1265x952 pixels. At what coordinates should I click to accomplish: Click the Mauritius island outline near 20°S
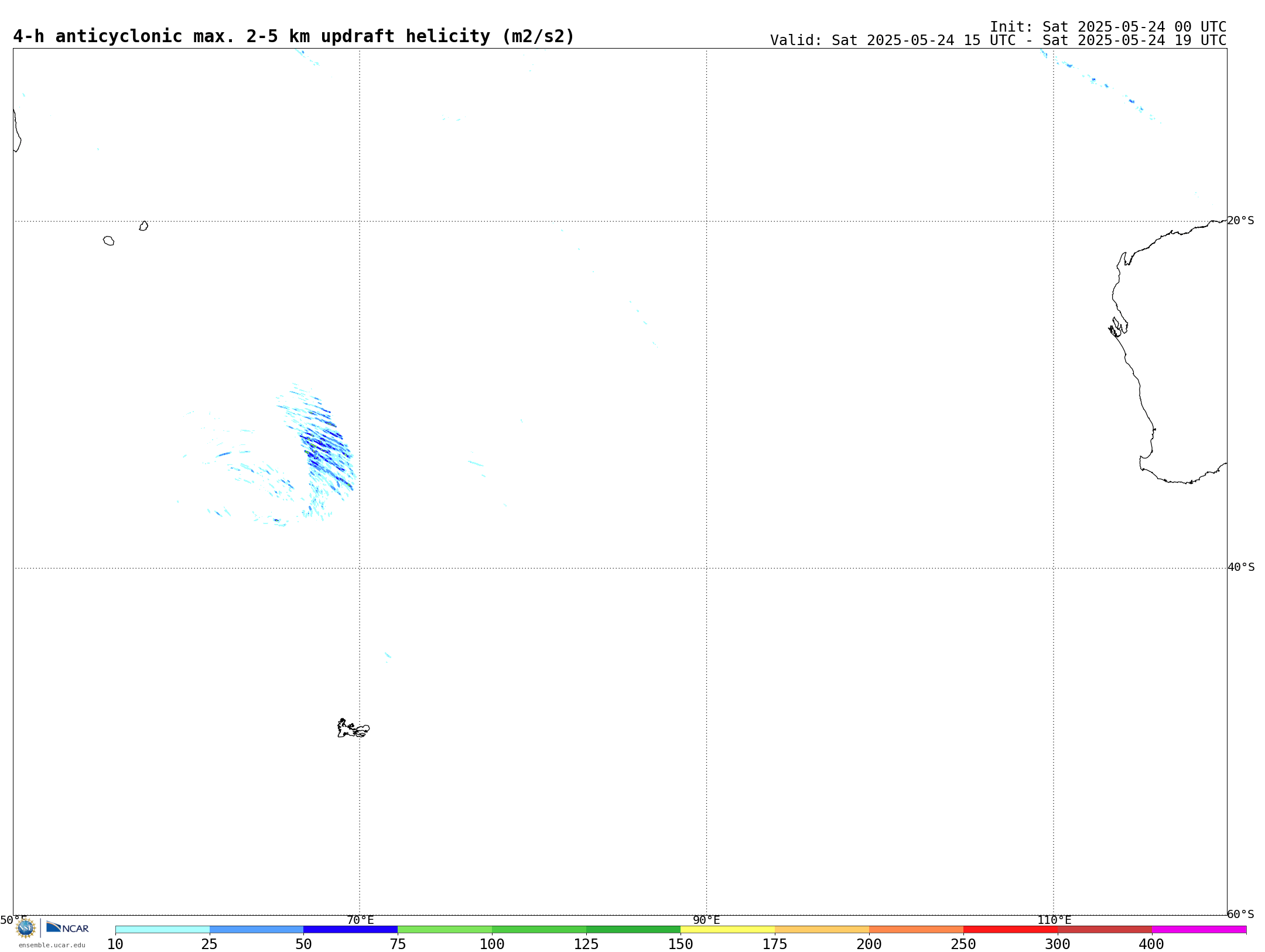[143, 226]
